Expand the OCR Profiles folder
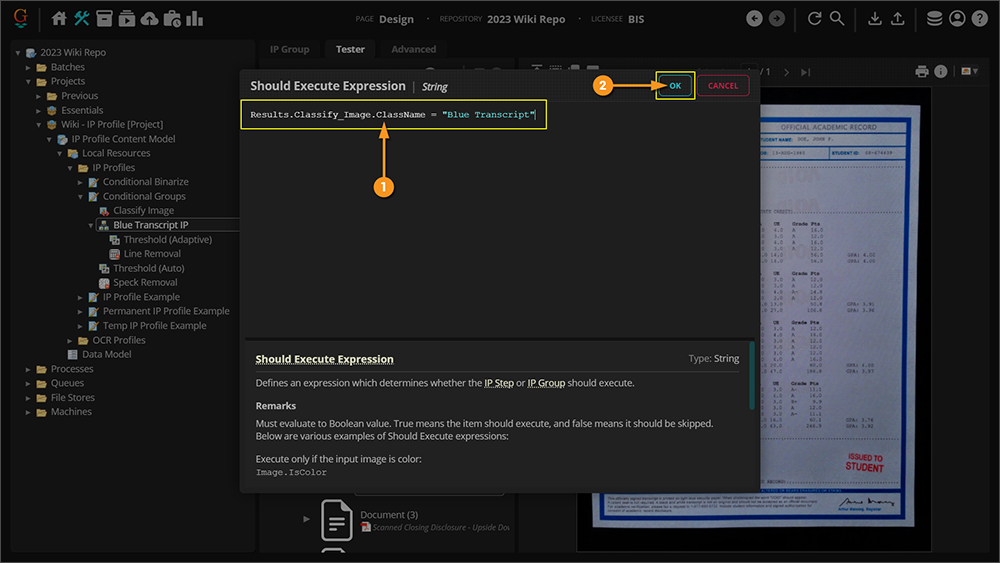This screenshot has width=1000, height=563. pyautogui.click(x=70, y=340)
